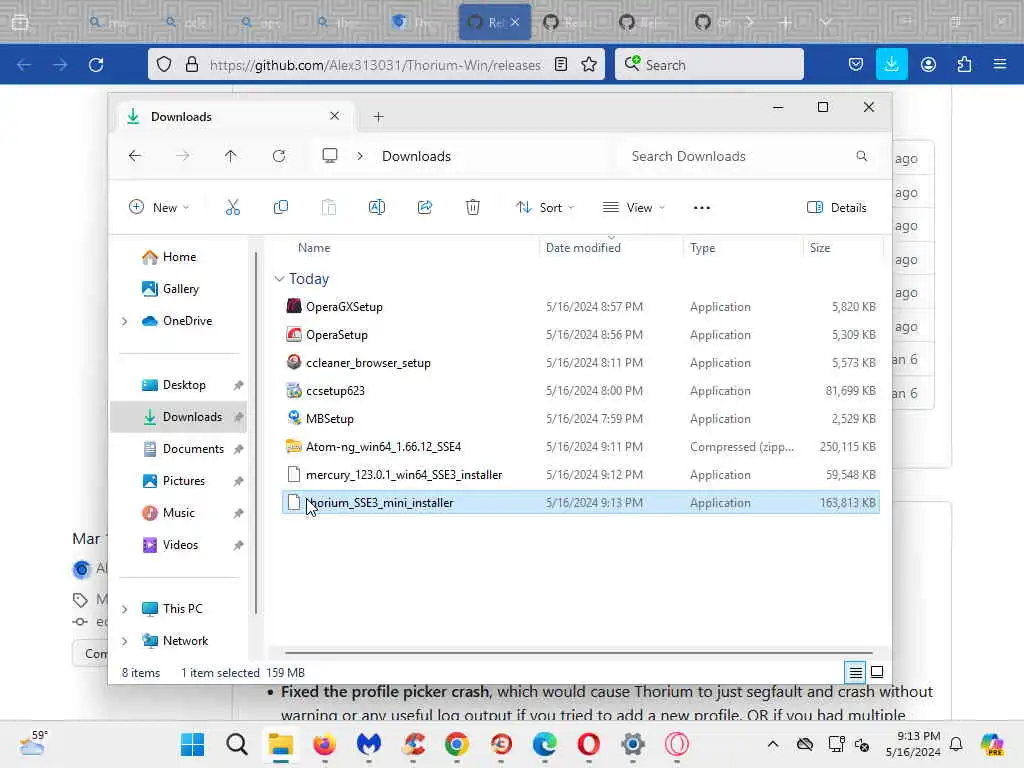
Task: Open the Firefox downloads panel
Action: (x=891, y=65)
